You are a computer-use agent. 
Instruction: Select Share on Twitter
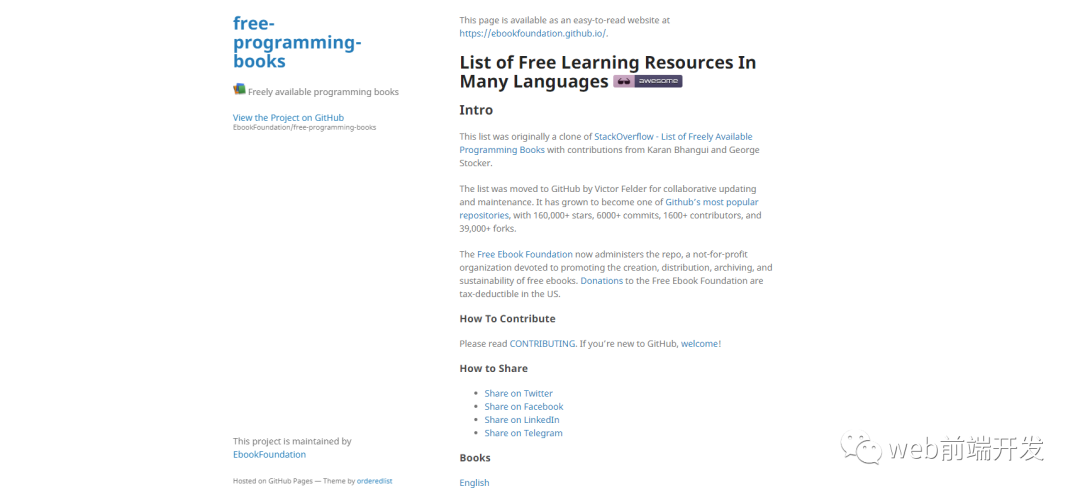[x=518, y=393]
